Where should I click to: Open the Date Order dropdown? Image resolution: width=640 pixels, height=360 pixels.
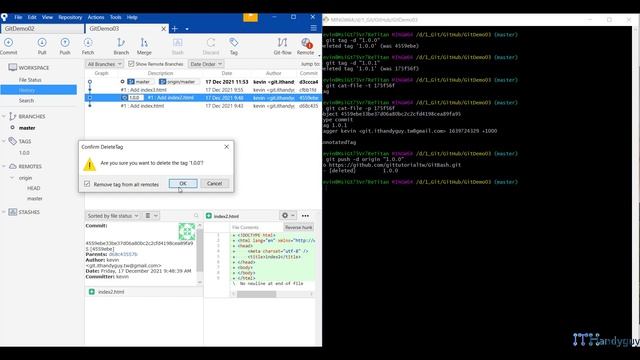tap(206, 64)
